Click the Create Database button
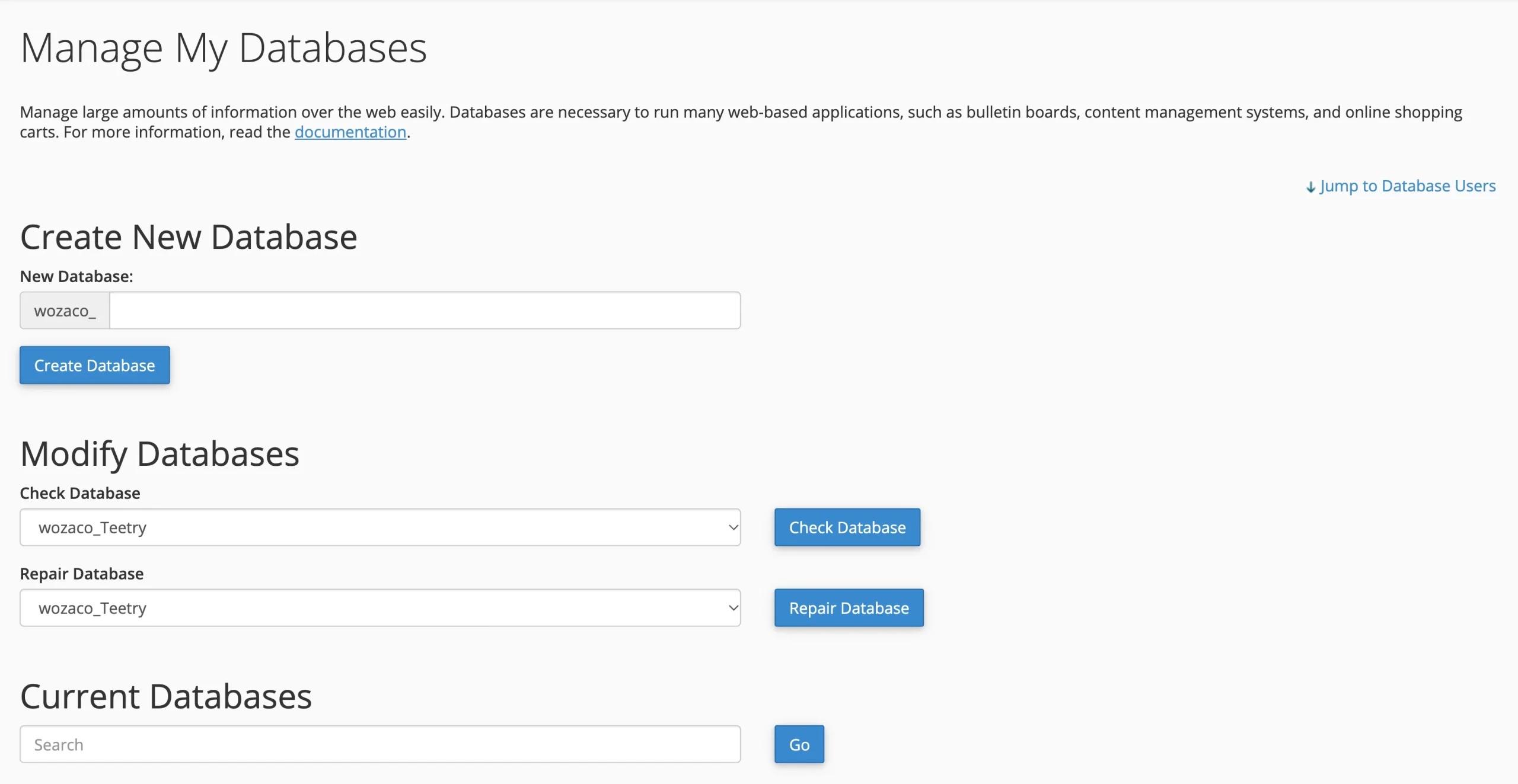 click(95, 365)
